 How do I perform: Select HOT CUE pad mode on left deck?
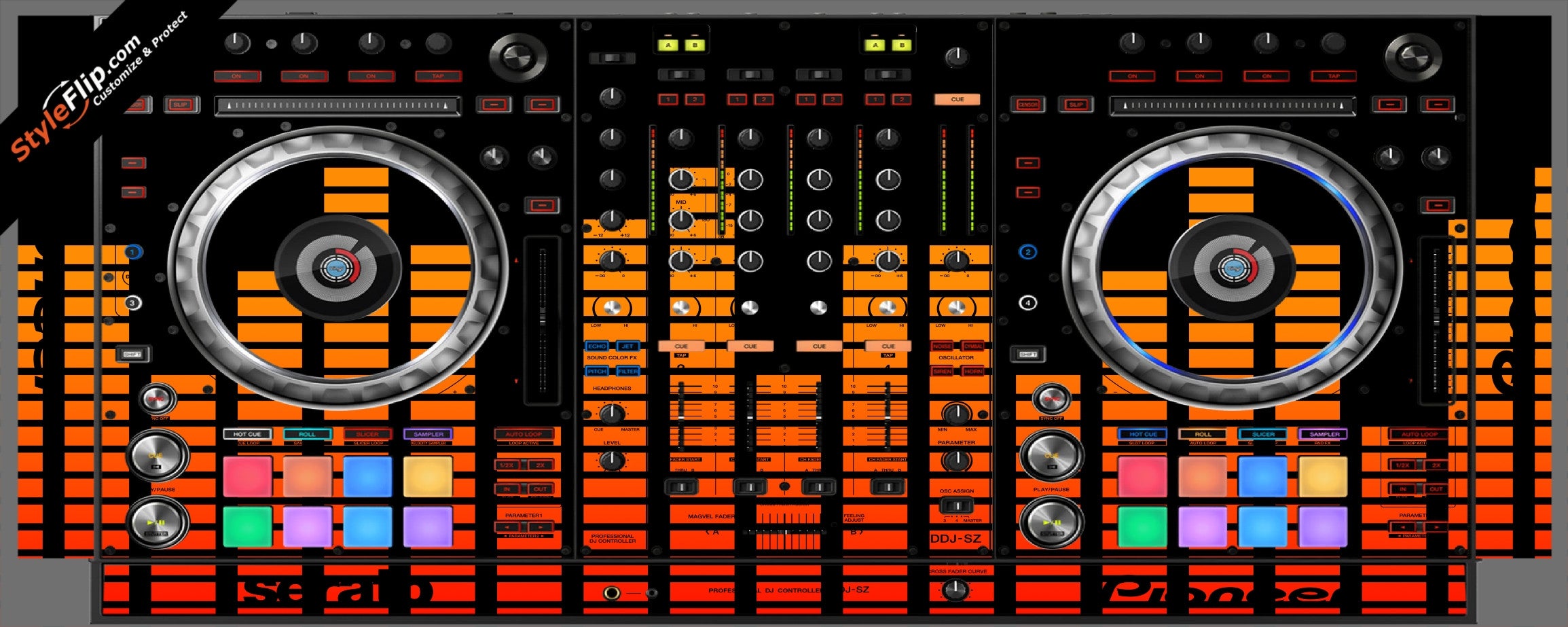point(247,434)
